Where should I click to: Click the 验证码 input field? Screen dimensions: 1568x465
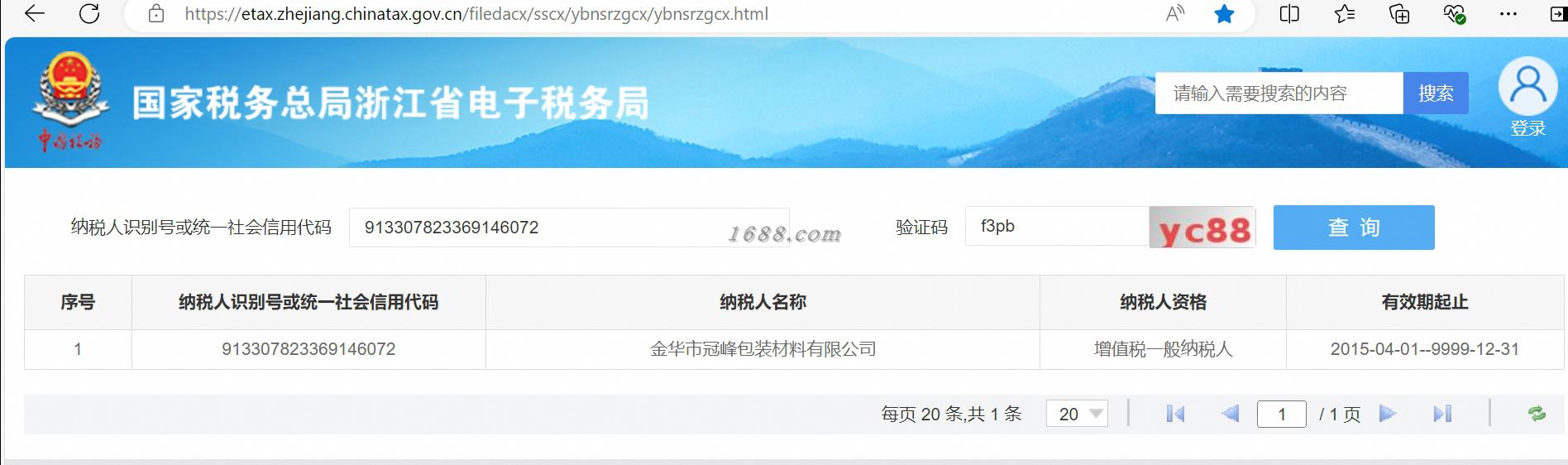point(1057,226)
